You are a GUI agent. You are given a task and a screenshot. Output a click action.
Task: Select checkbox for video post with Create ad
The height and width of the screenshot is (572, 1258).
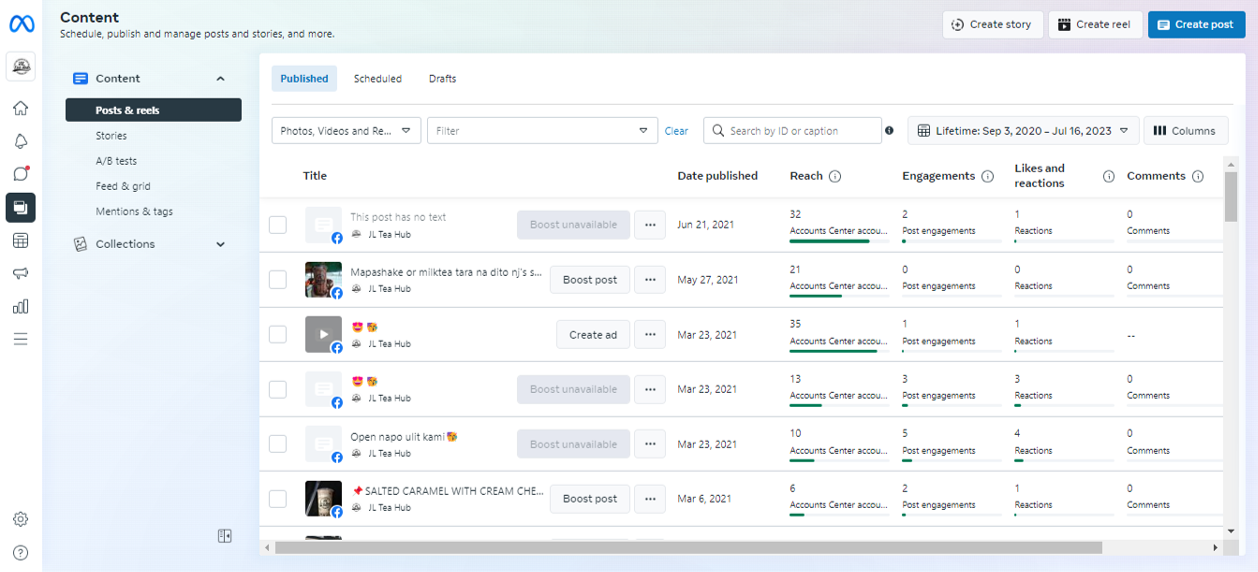(278, 335)
